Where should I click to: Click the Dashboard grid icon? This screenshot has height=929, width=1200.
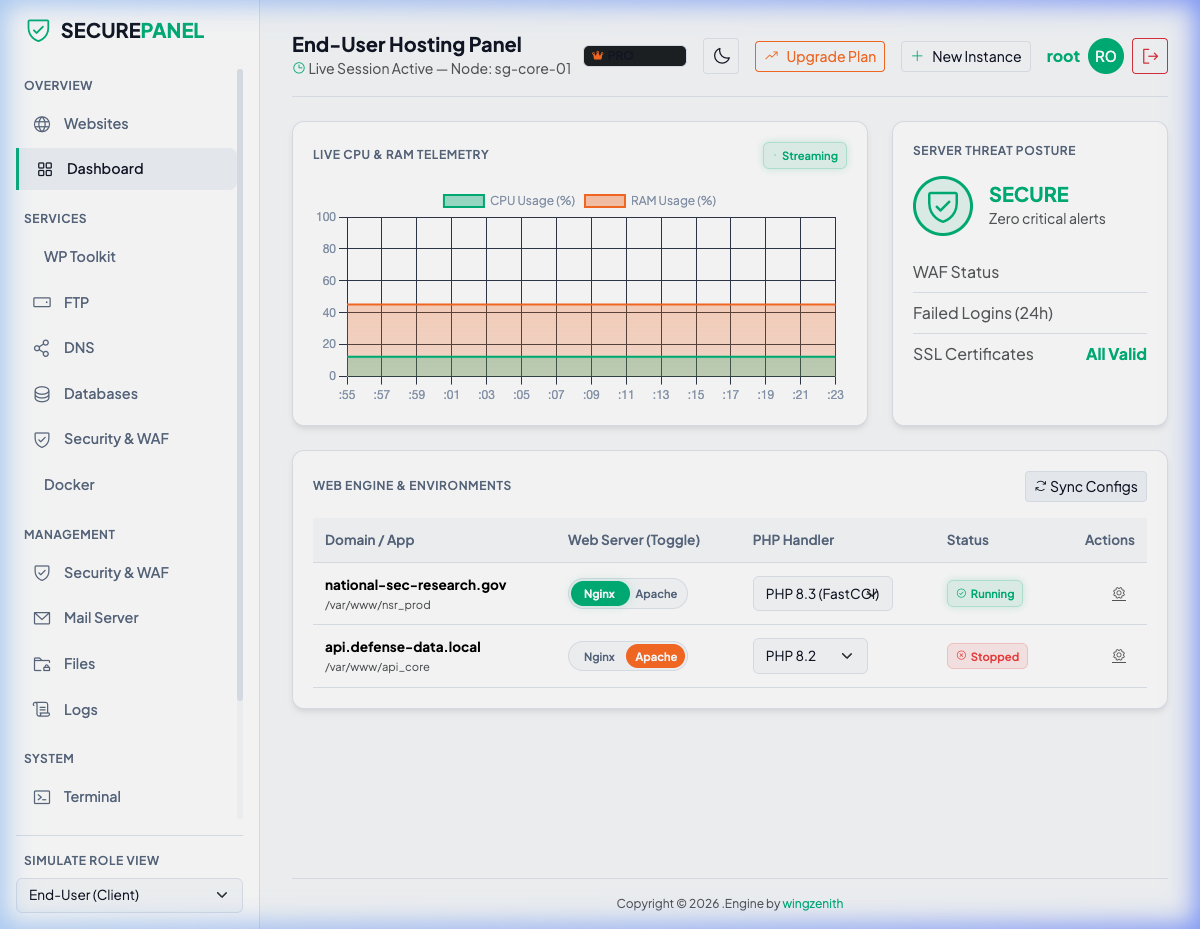tap(45, 169)
